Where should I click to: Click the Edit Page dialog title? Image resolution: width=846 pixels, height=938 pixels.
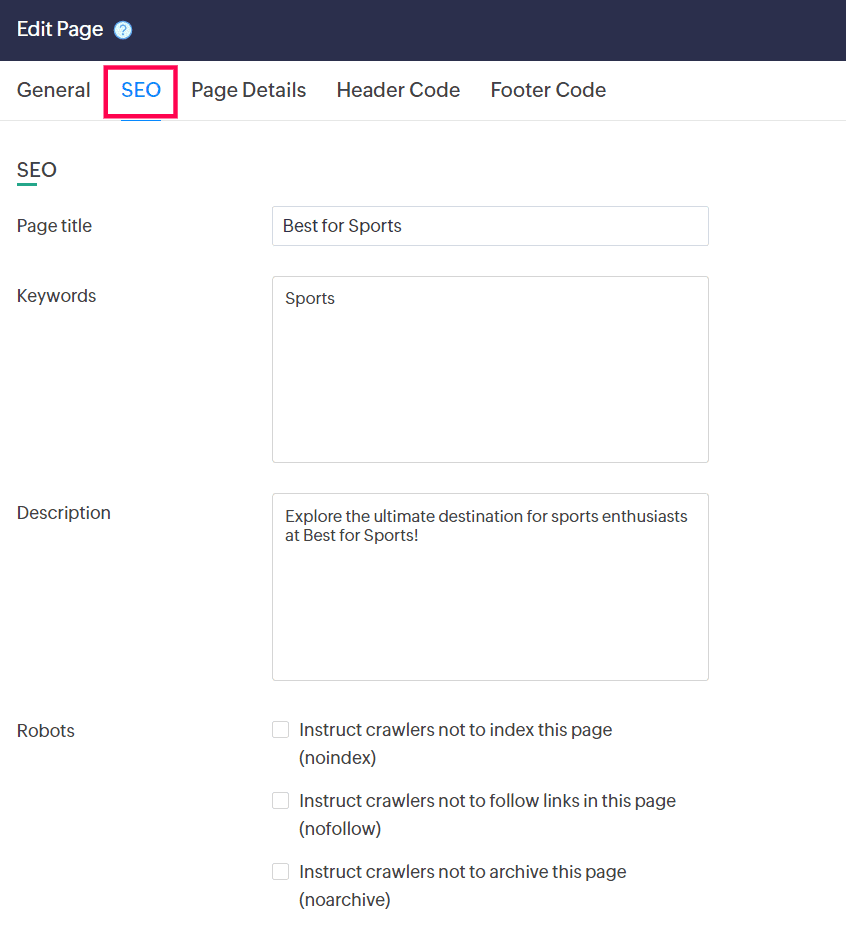click(x=60, y=29)
